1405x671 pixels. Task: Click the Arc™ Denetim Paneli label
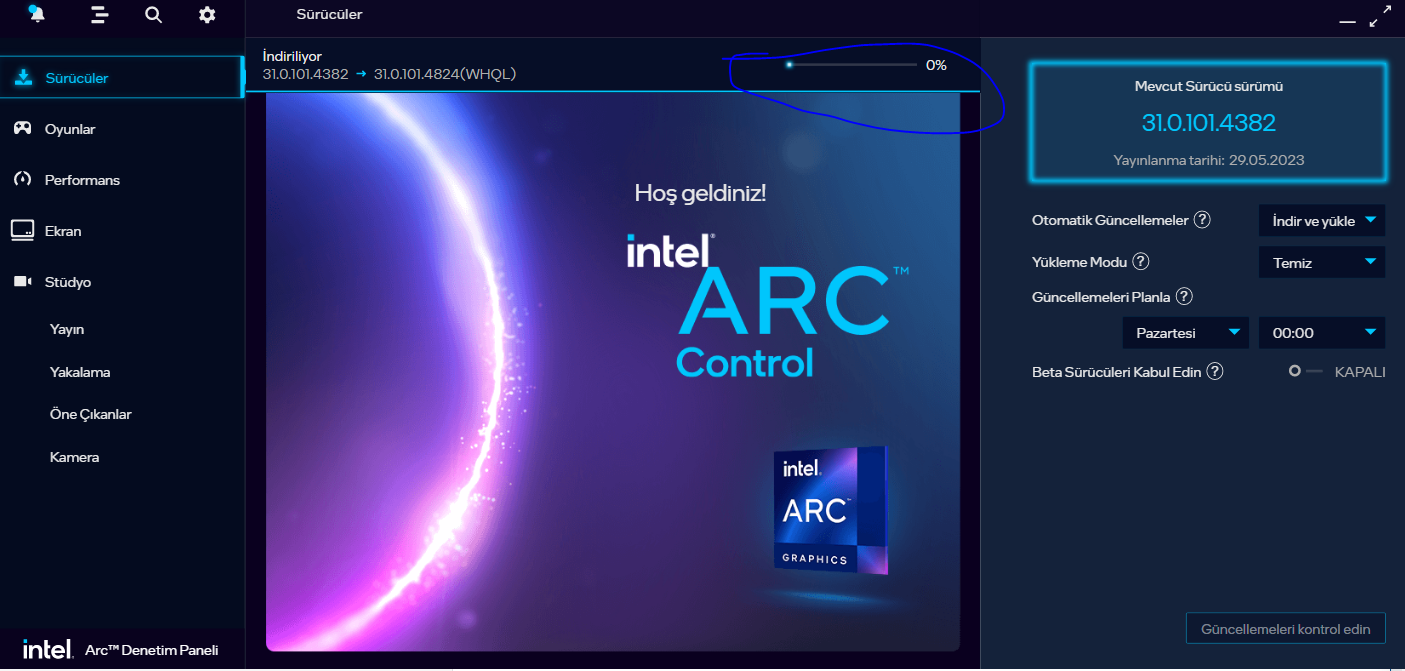coord(152,650)
